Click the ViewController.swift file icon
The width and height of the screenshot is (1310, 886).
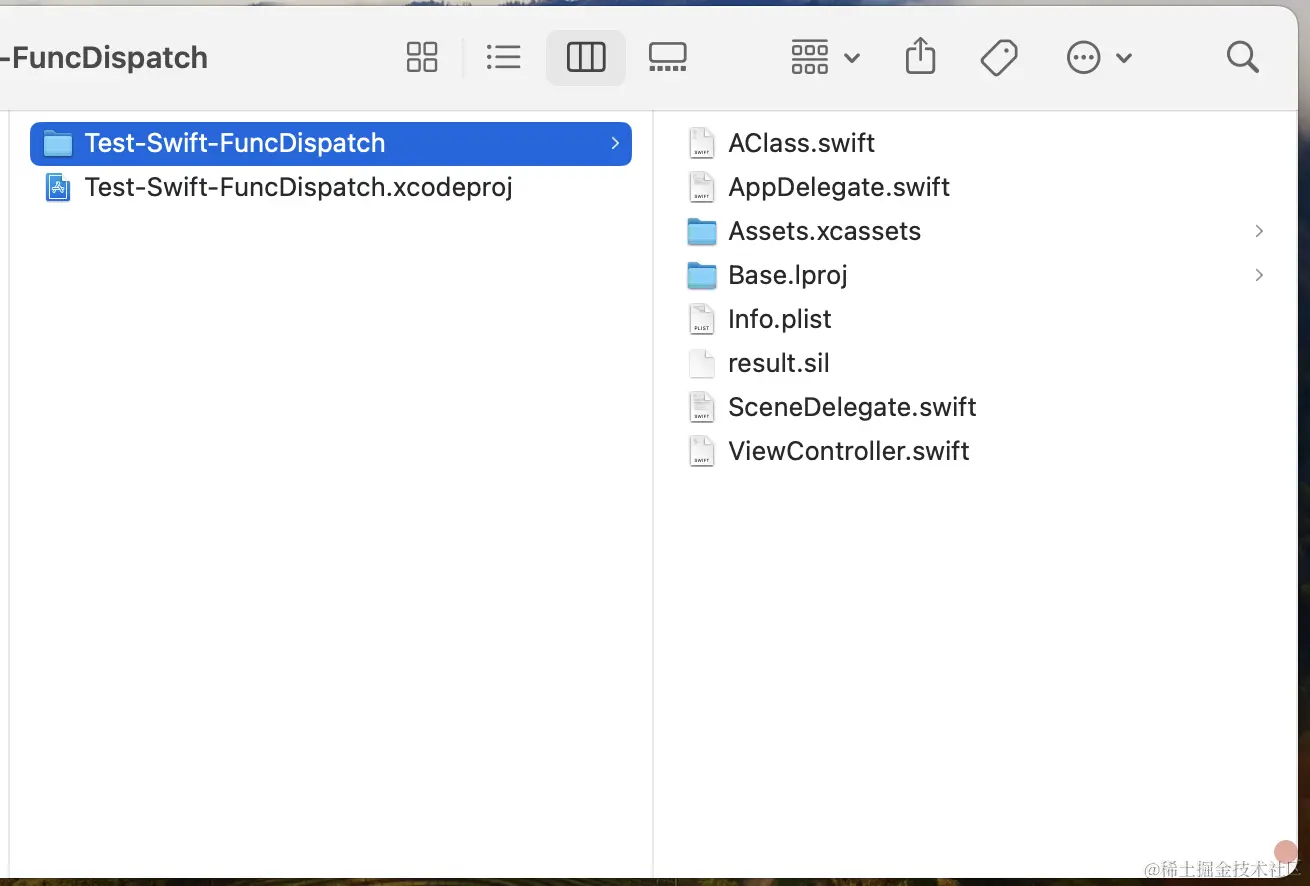(702, 451)
